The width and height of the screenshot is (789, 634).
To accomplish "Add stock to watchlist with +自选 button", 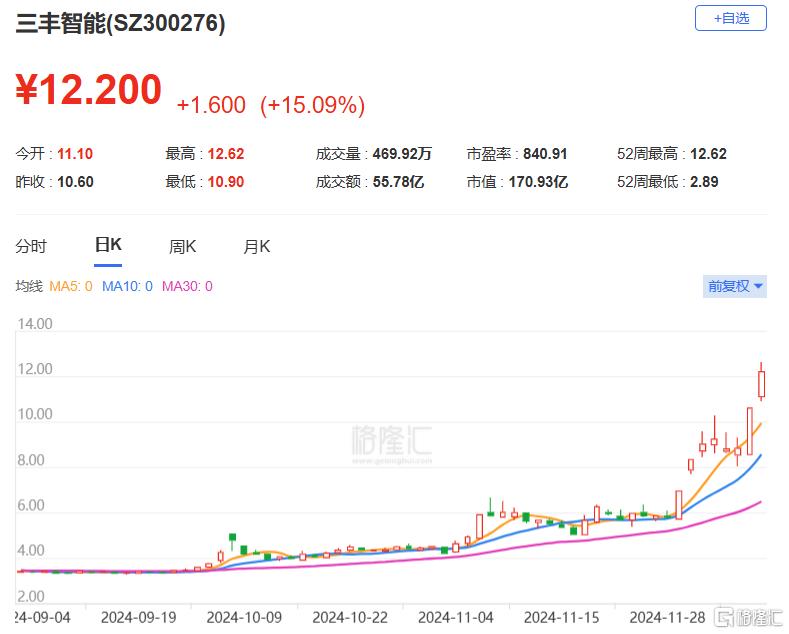I will click(731, 19).
